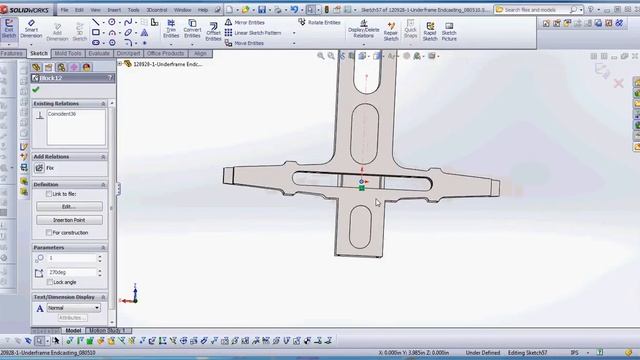640x360 pixels.
Task: Toggle the Lock angle checkbox
Action: point(50,282)
